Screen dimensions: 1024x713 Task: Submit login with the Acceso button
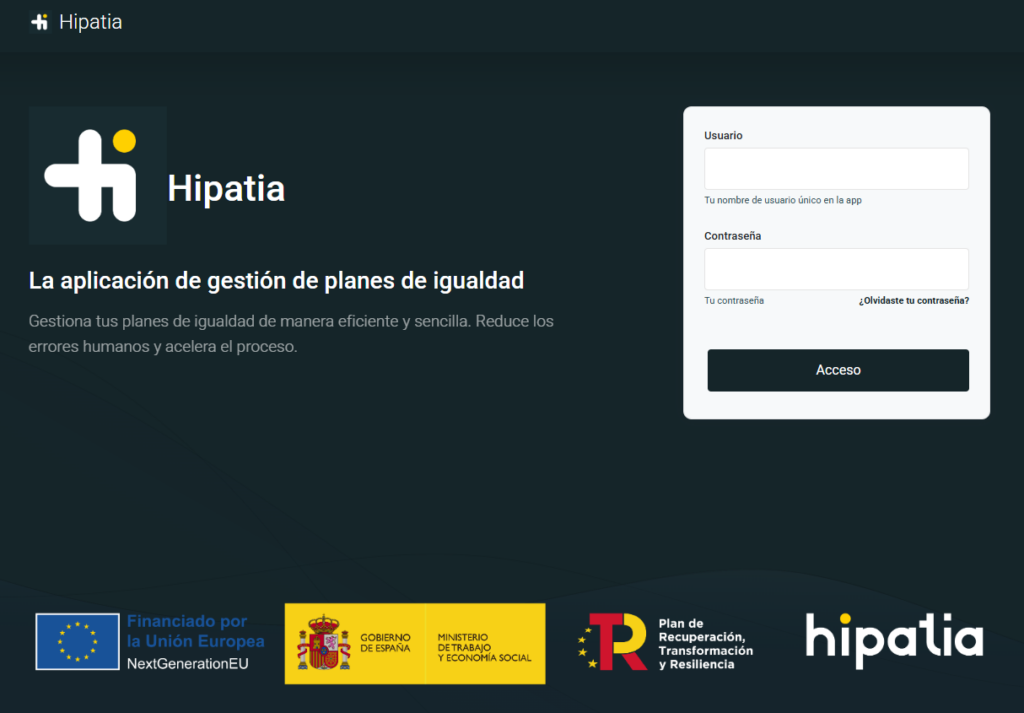click(x=838, y=370)
